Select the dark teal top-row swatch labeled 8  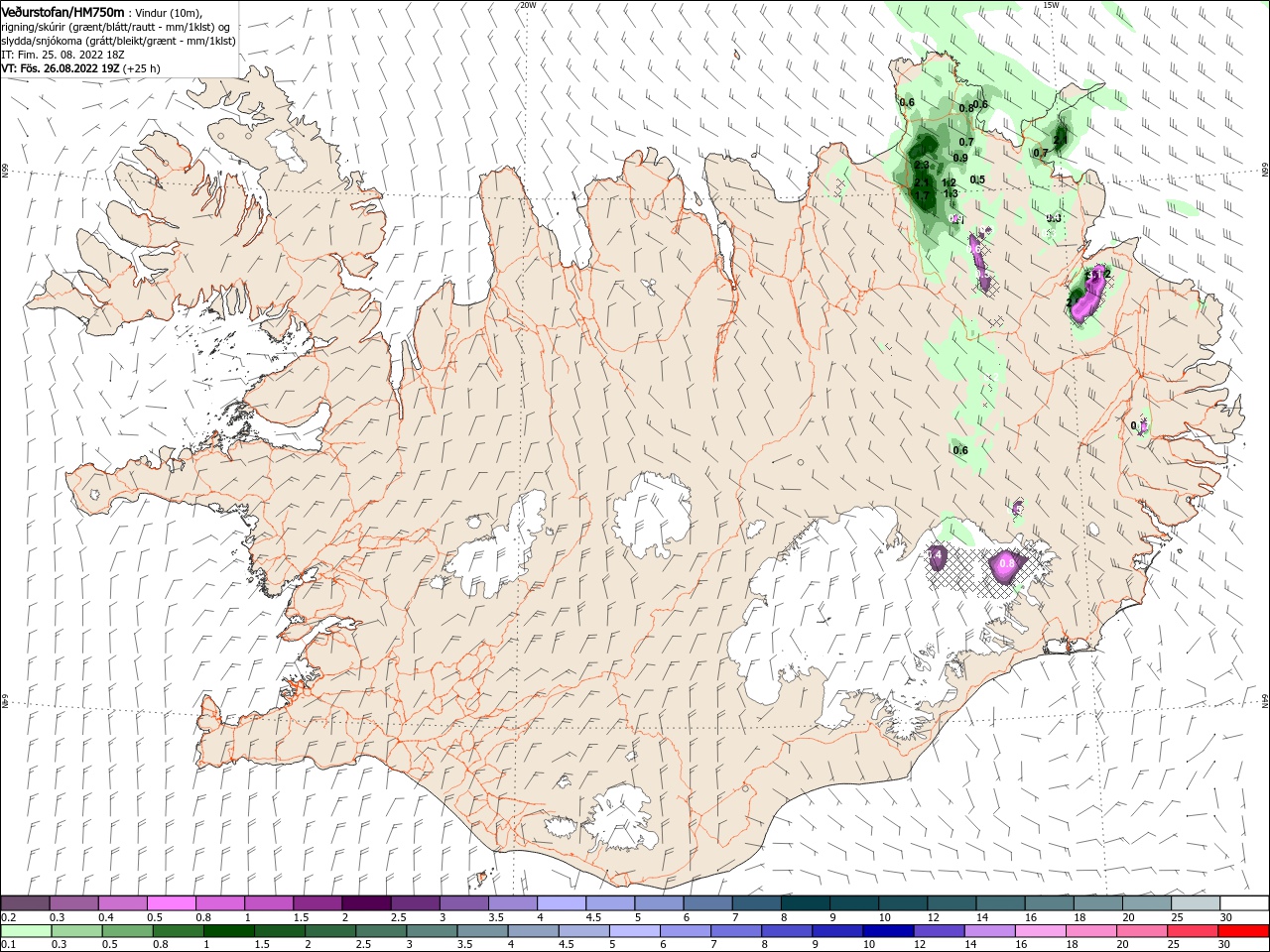pyautogui.click(x=805, y=902)
